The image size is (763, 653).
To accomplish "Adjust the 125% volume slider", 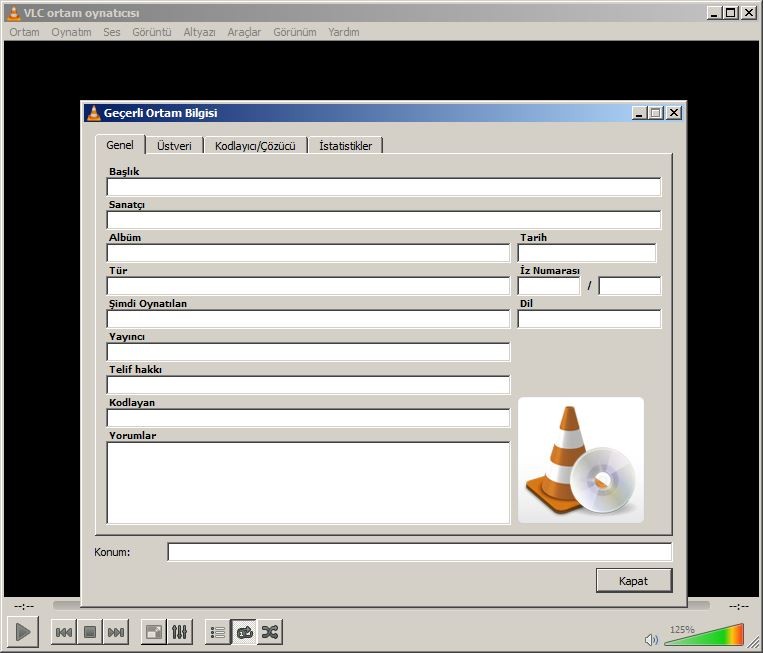I will (704, 635).
